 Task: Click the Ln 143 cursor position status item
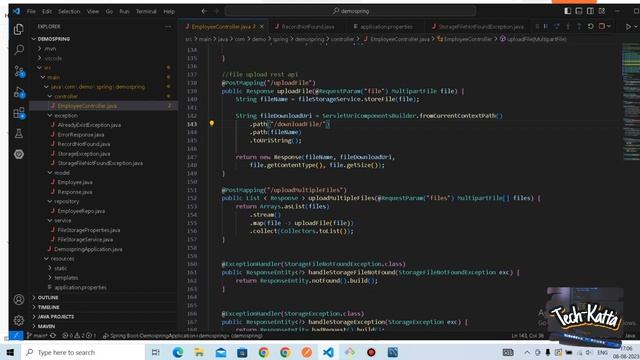tap(527, 336)
